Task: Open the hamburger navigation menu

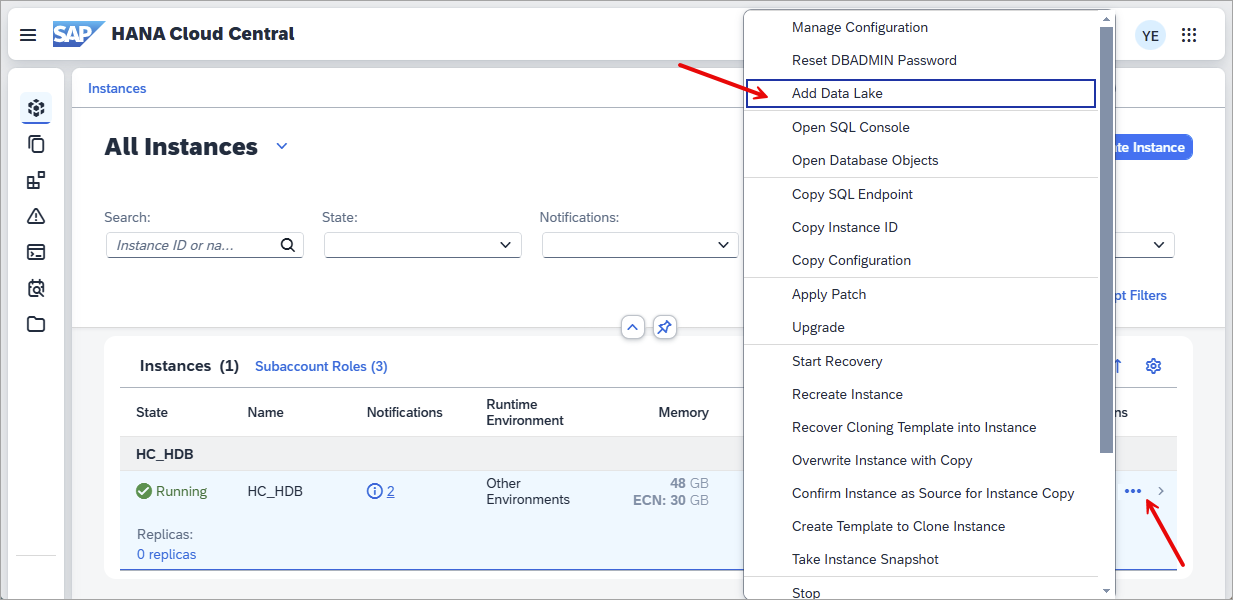Action: tap(28, 35)
